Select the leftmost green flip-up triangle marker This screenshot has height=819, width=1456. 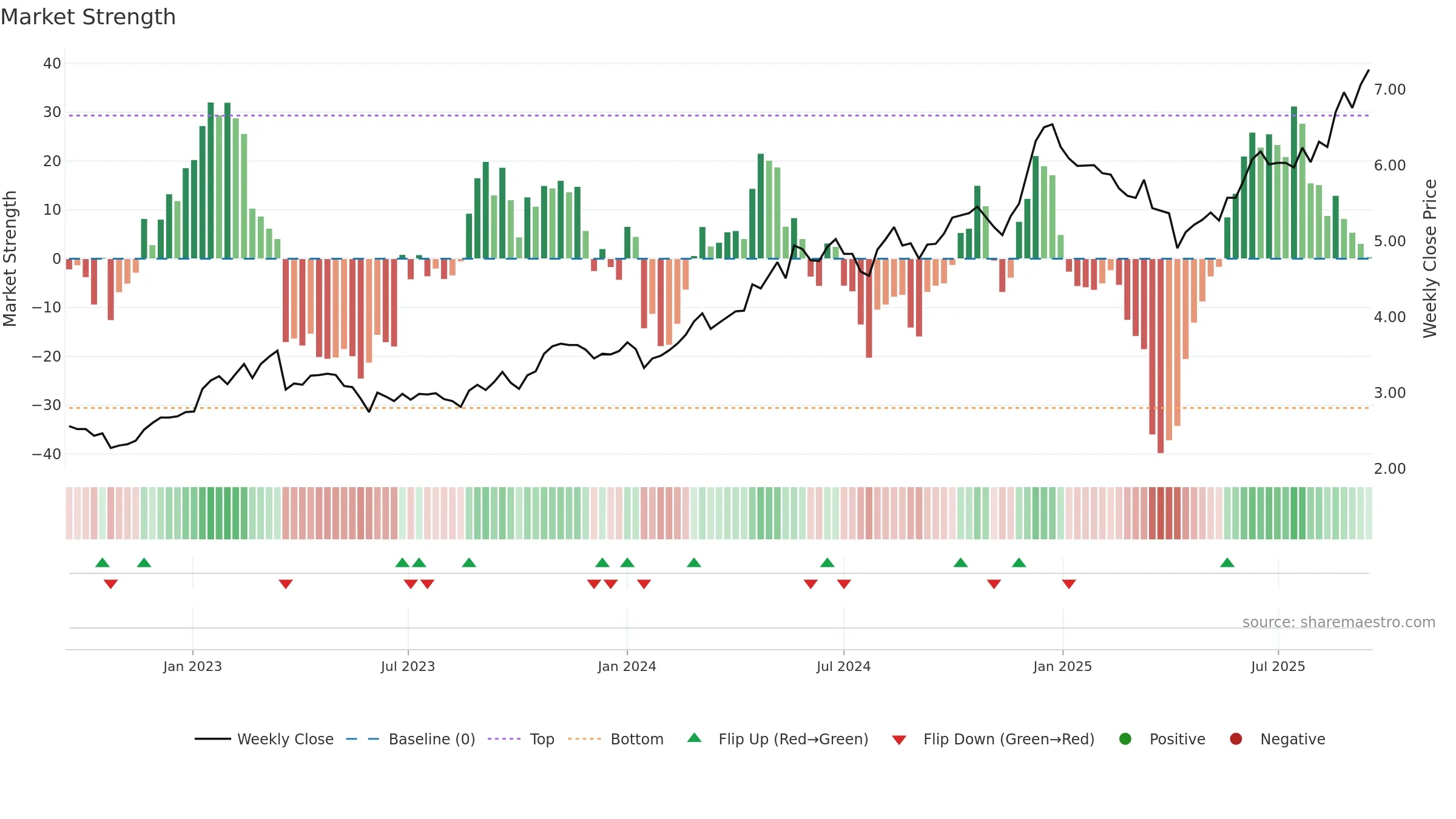[x=103, y=562]
